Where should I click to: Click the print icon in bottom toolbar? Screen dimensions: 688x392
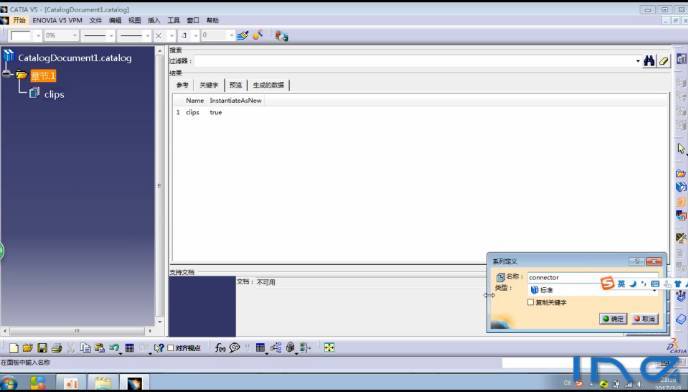[x=57, y=348]
